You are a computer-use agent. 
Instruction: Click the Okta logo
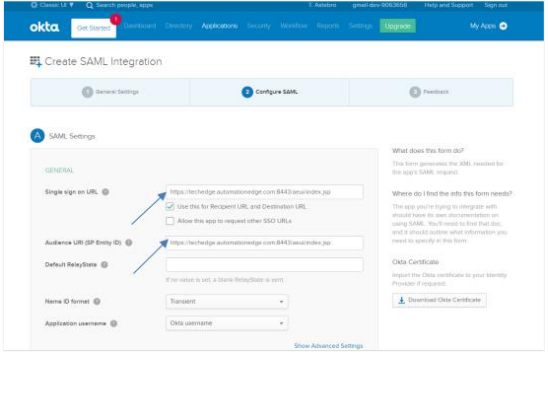pyautogui.click(x=44, y=27)
